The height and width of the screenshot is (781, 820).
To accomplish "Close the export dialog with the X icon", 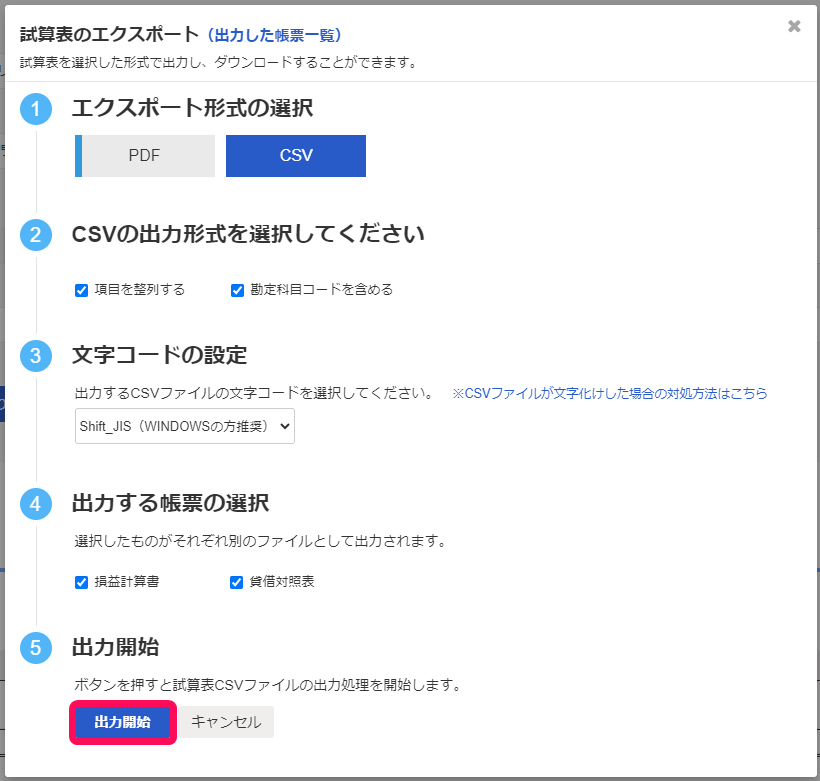I will click(794, 26).
